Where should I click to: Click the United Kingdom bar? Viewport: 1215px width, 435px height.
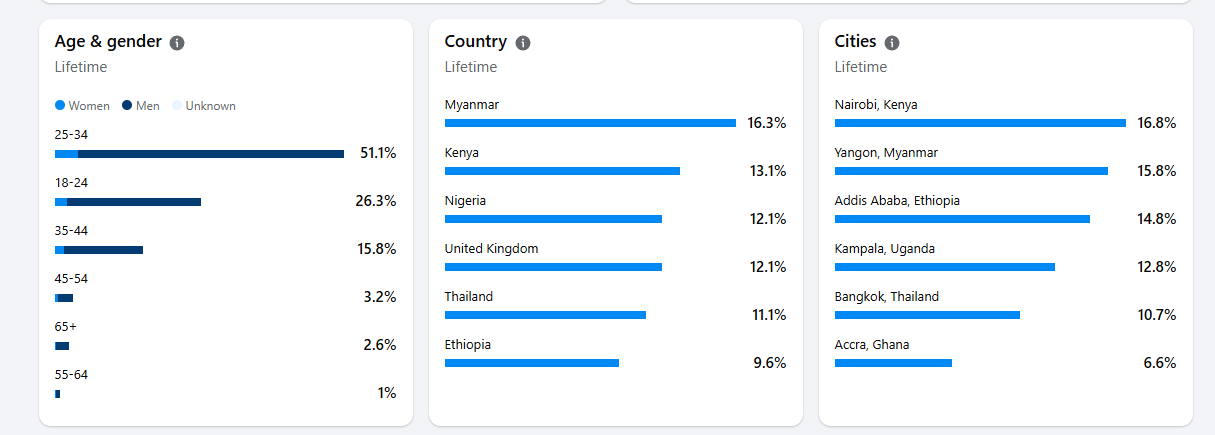pyautogui.click(x=553, y=267)
